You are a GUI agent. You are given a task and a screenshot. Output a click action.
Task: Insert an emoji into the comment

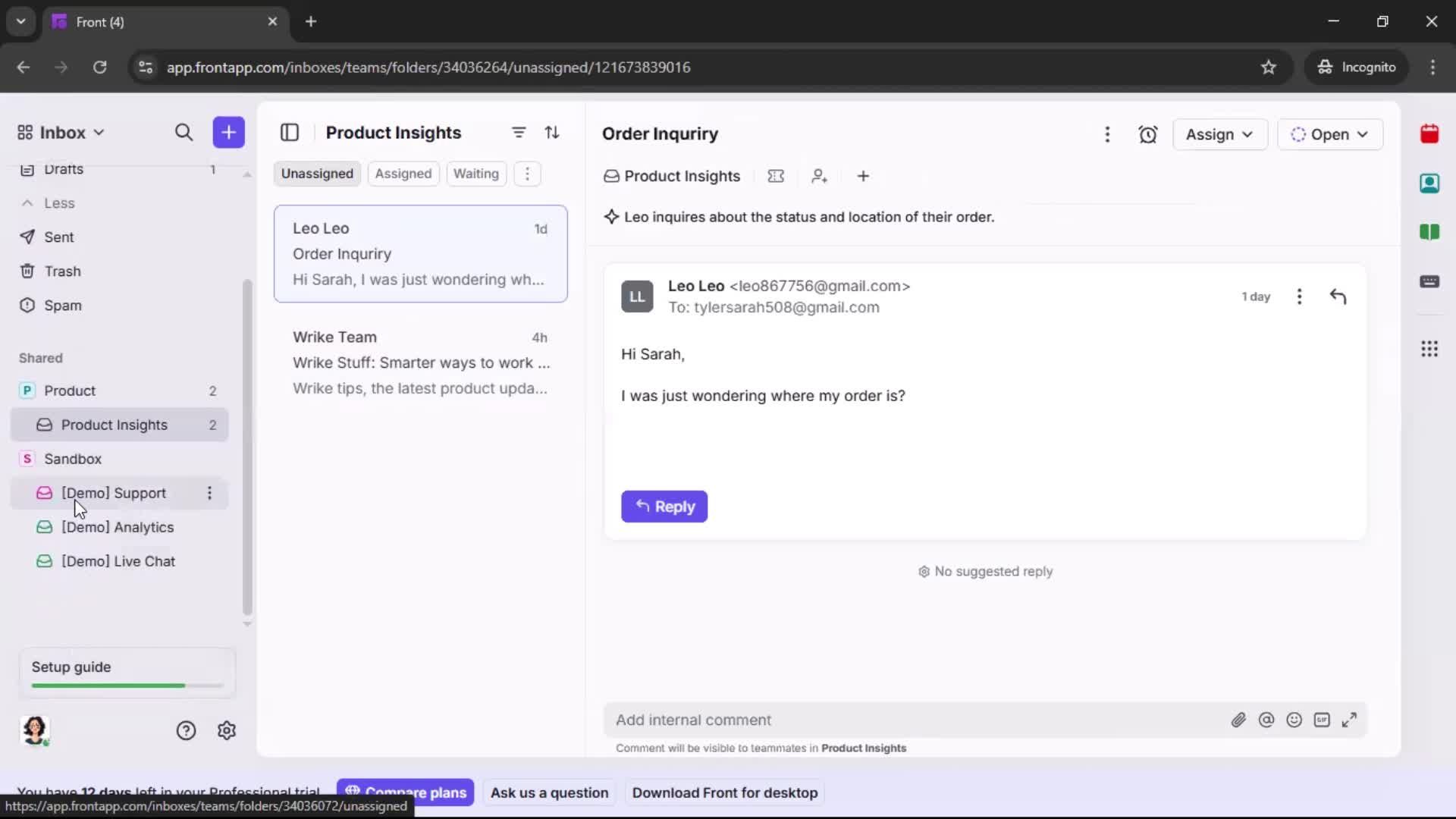pyautogui.click(x=1294, y=720)
